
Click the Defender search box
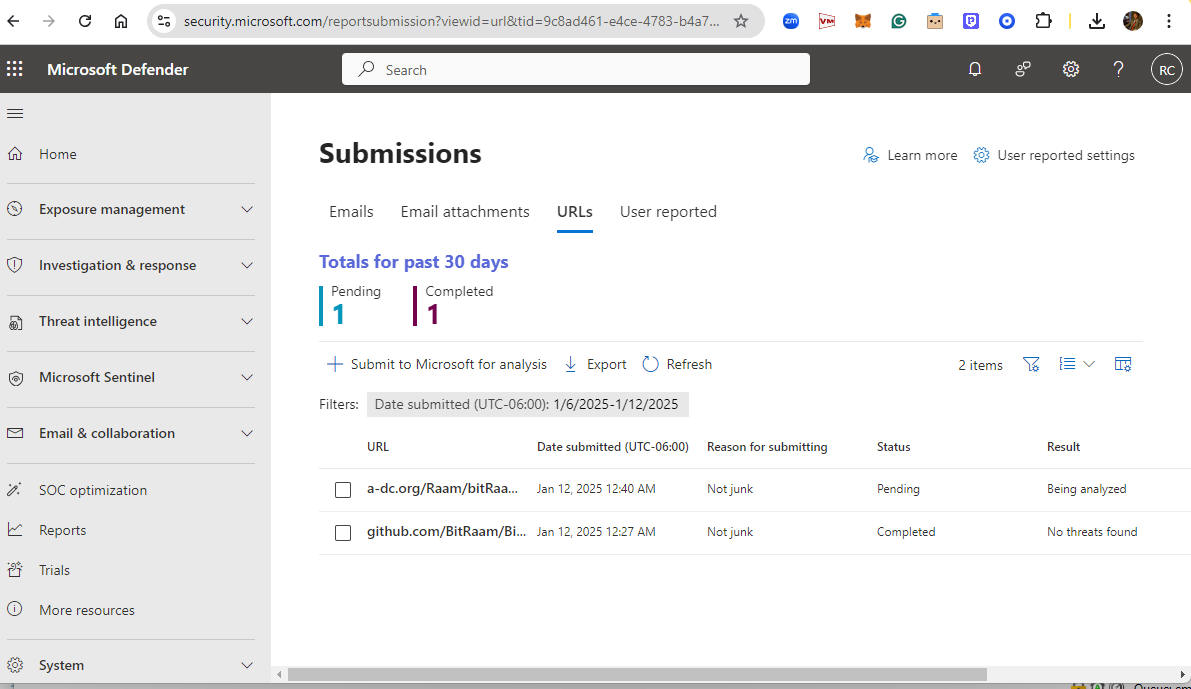coord(576,69)
